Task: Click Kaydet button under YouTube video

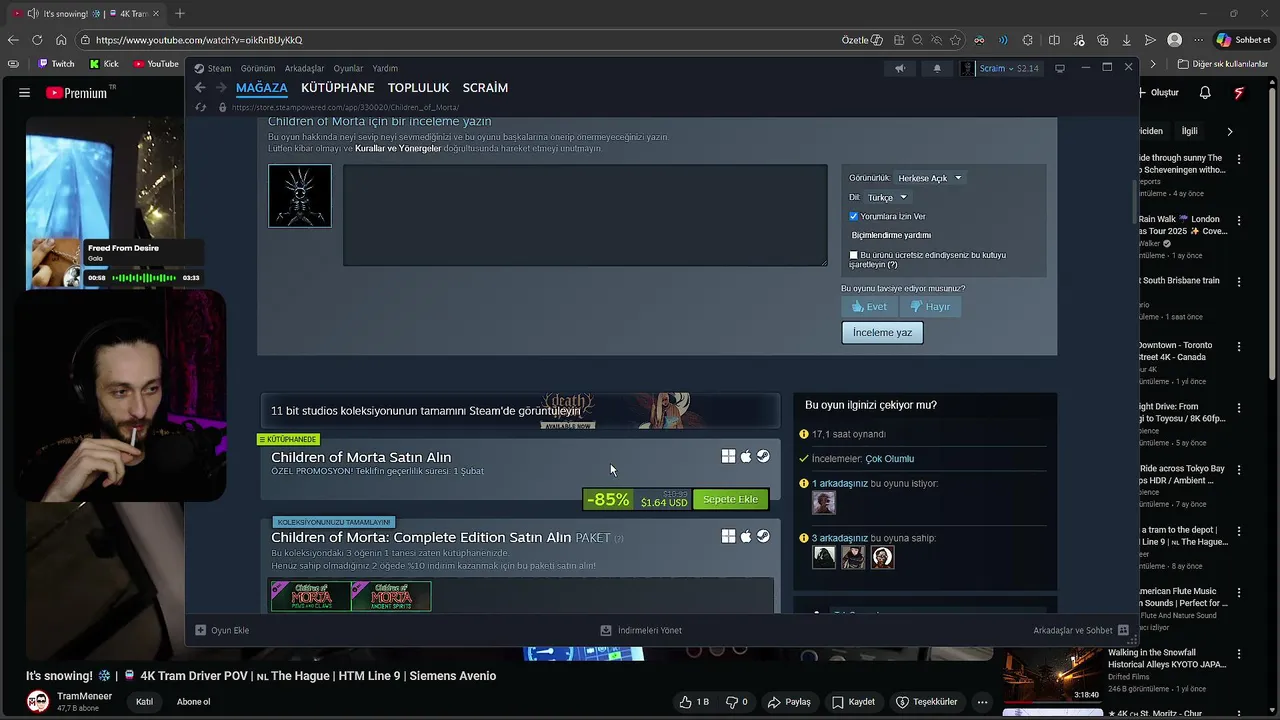Action: click(x=853, y=702)
